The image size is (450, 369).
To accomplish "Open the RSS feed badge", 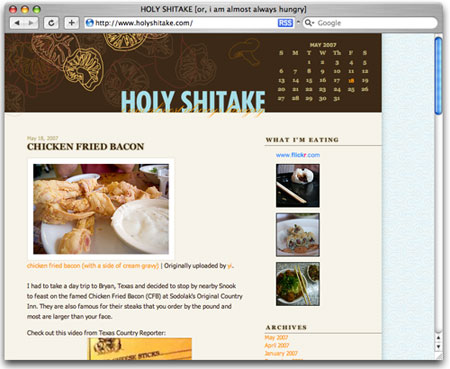I will 285,23.
